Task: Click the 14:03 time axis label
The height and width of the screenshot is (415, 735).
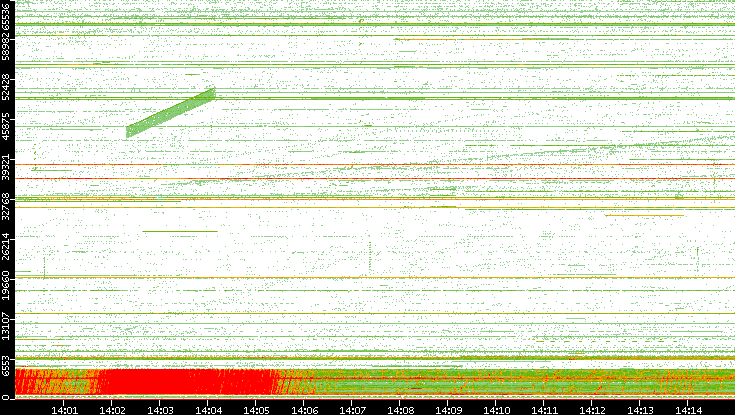Action: (x=160, y=408)
